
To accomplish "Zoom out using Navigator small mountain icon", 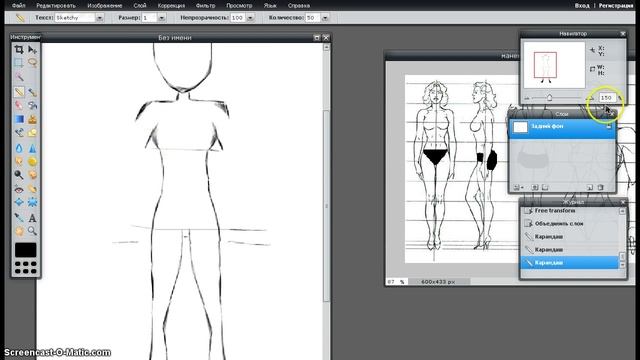I will click(527, 98).
